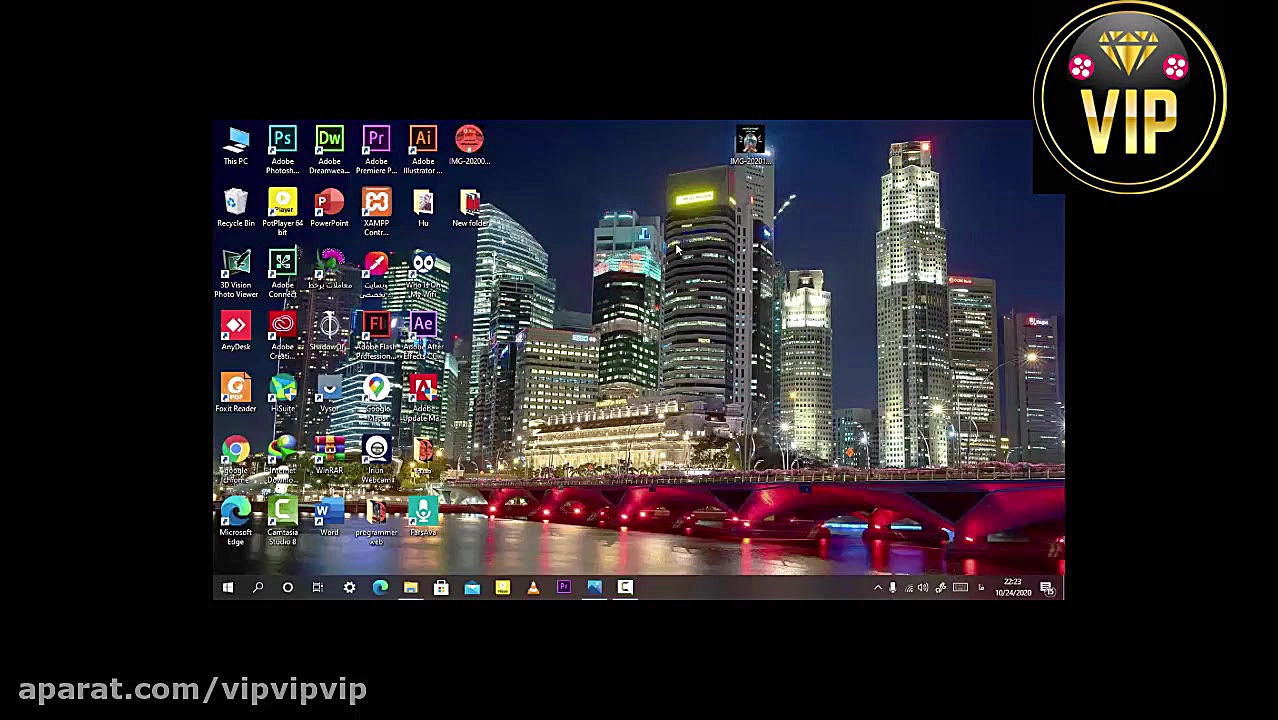Select Word desktop shortcut

[x=329, y=517]
